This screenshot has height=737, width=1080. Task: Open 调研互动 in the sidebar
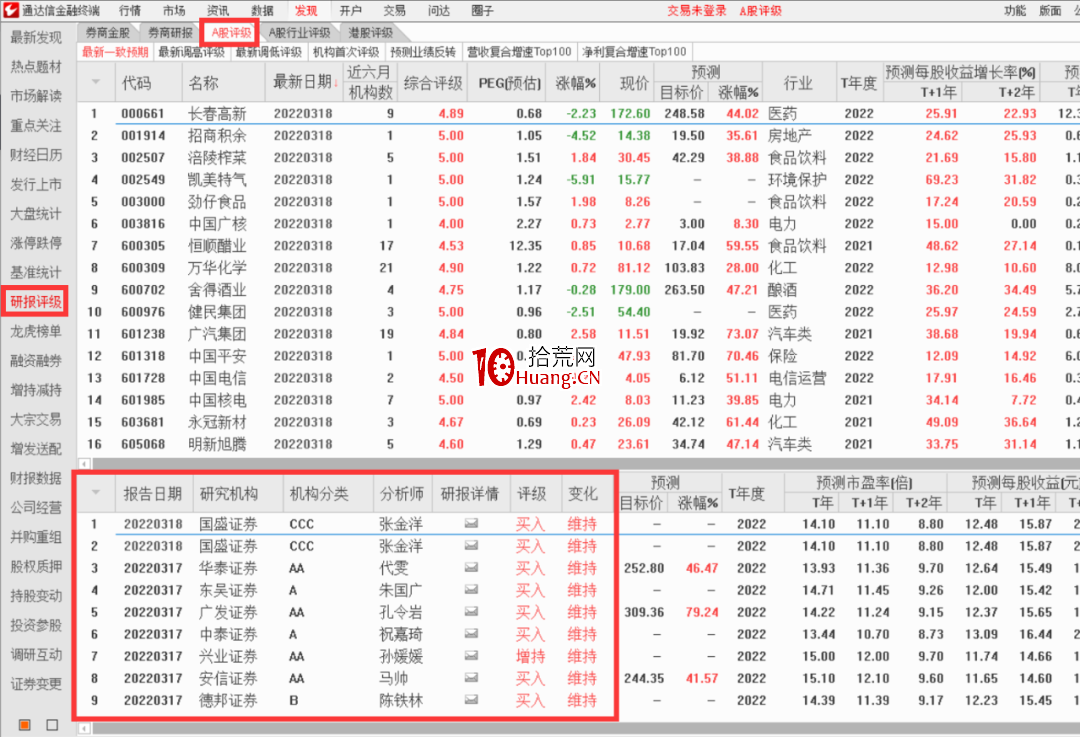36,654
